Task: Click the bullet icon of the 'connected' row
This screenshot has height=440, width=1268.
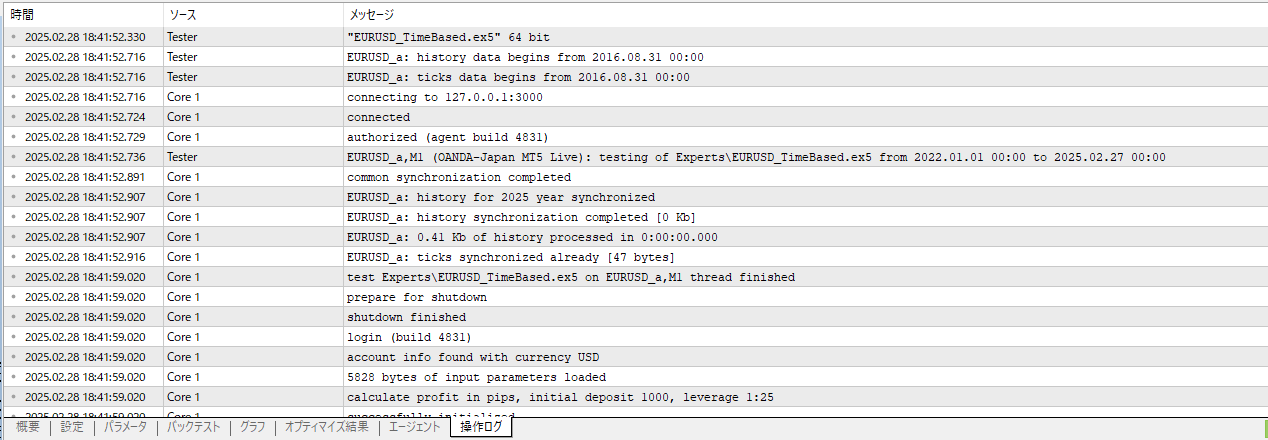Action: click(14, 117)
